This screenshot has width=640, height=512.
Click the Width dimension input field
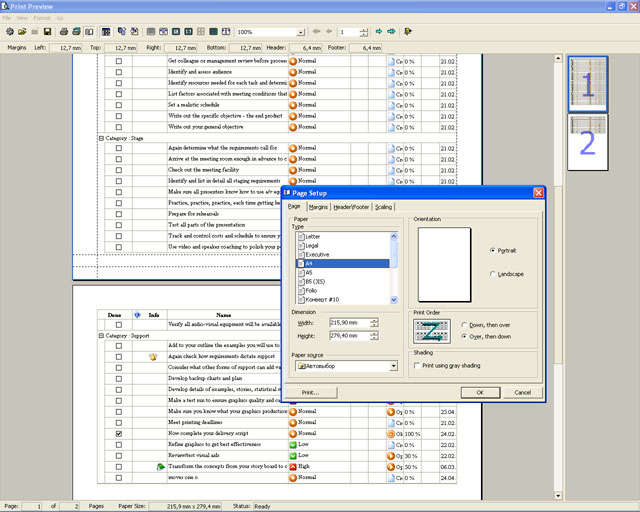[x=339, y=322]
